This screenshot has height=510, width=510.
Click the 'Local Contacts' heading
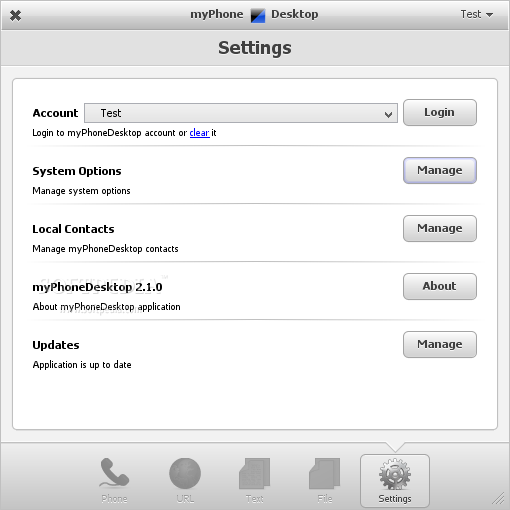coord(73,229)
